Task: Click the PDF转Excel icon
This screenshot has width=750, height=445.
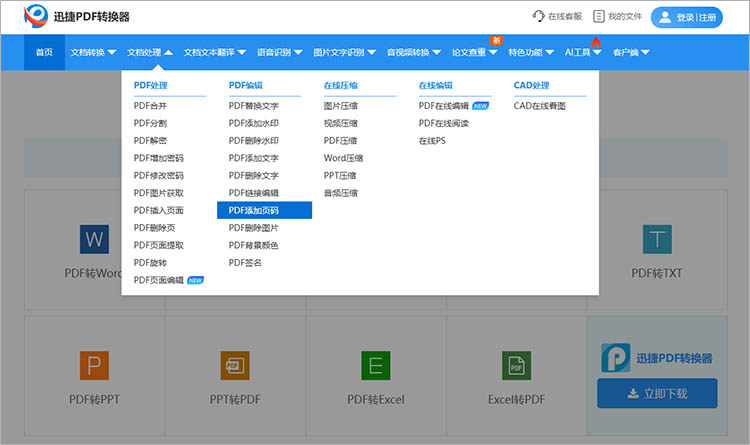Action: click(375, 366)
